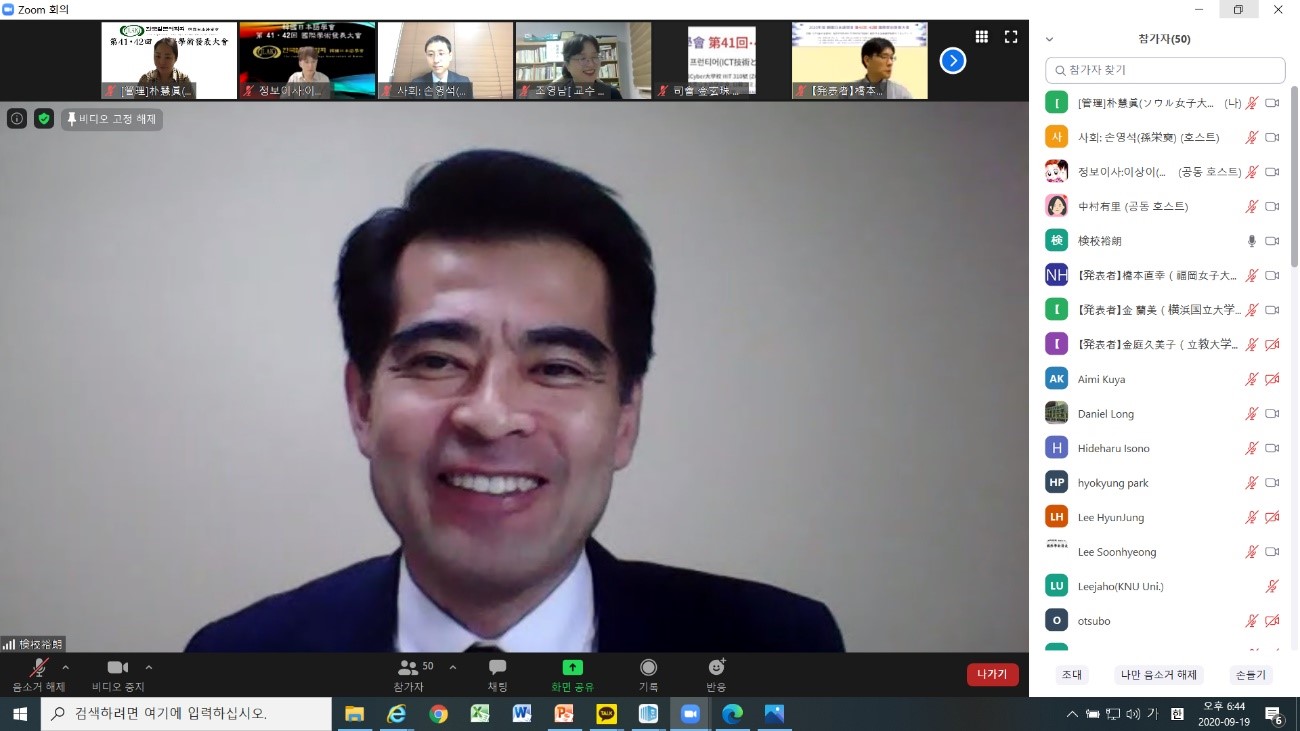Click the green encryption shield icon

[44, 119]
